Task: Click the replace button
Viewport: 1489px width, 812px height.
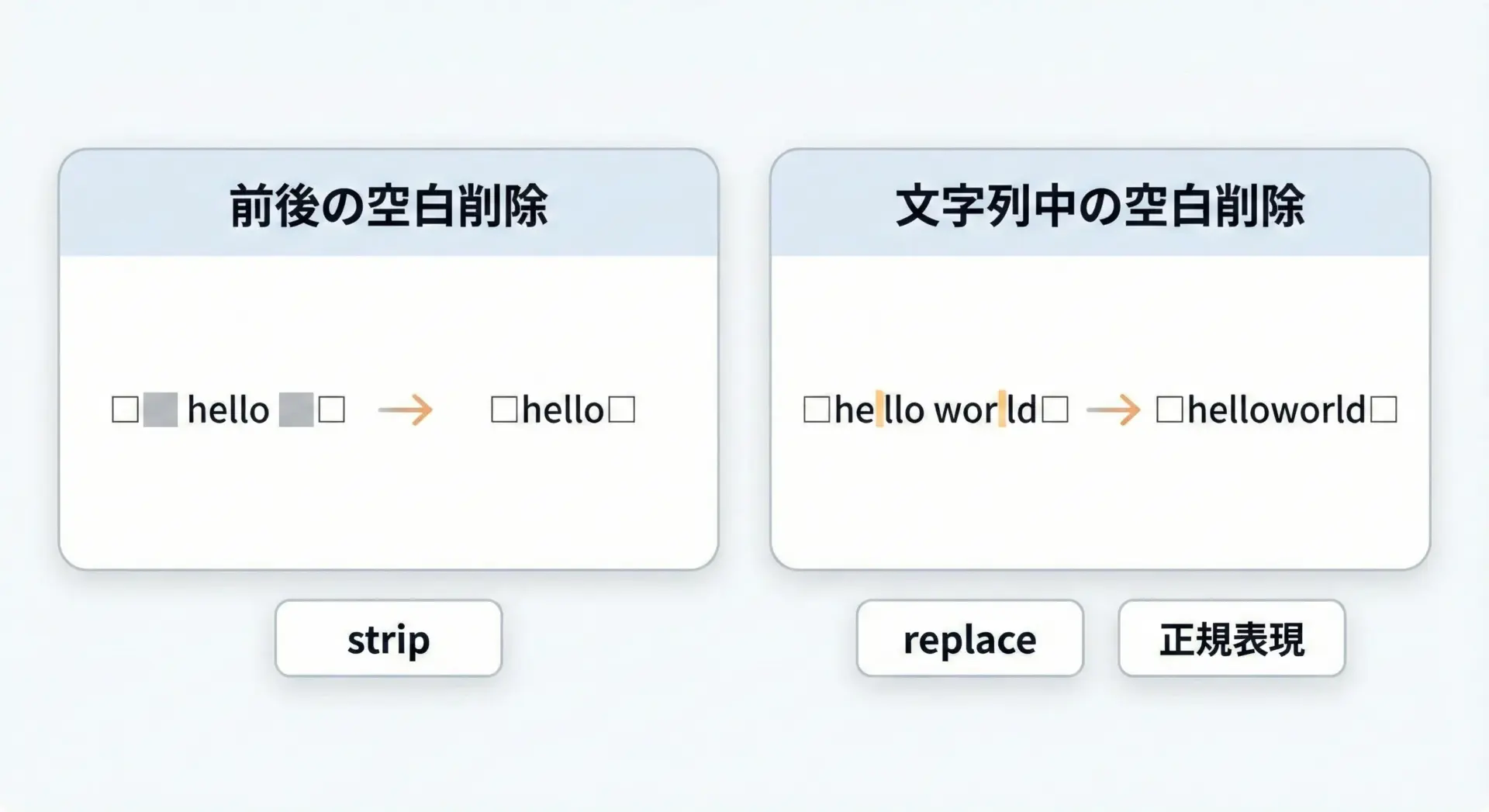Action: [x=969, y=638]
